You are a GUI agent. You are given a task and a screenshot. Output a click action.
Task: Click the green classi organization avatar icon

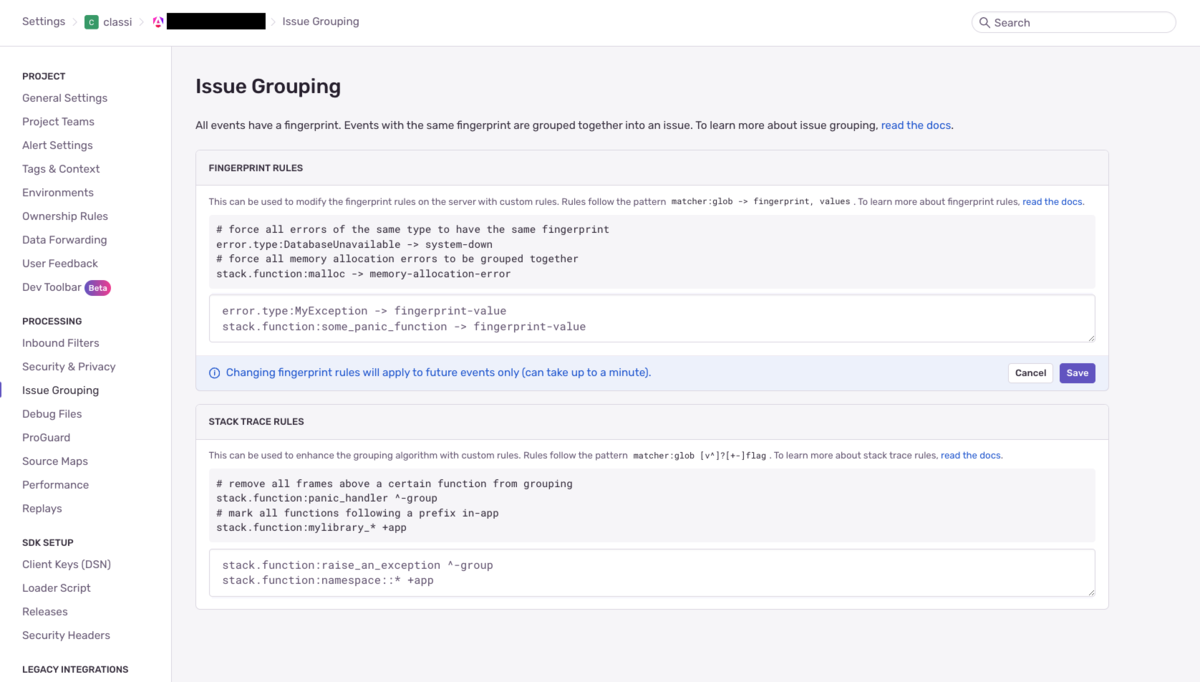click(x=92, y=22)
